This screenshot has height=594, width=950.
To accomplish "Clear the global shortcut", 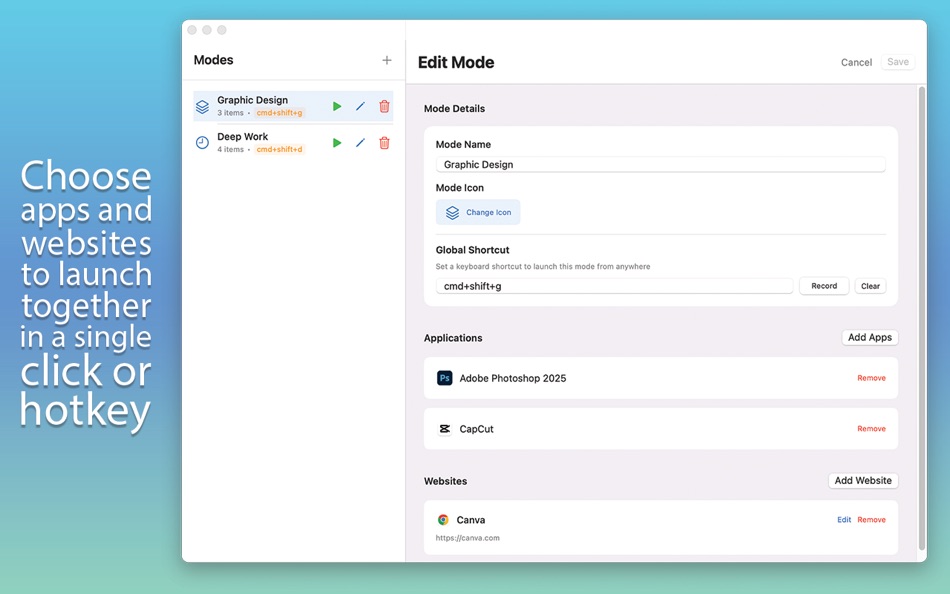I will 870,286.
